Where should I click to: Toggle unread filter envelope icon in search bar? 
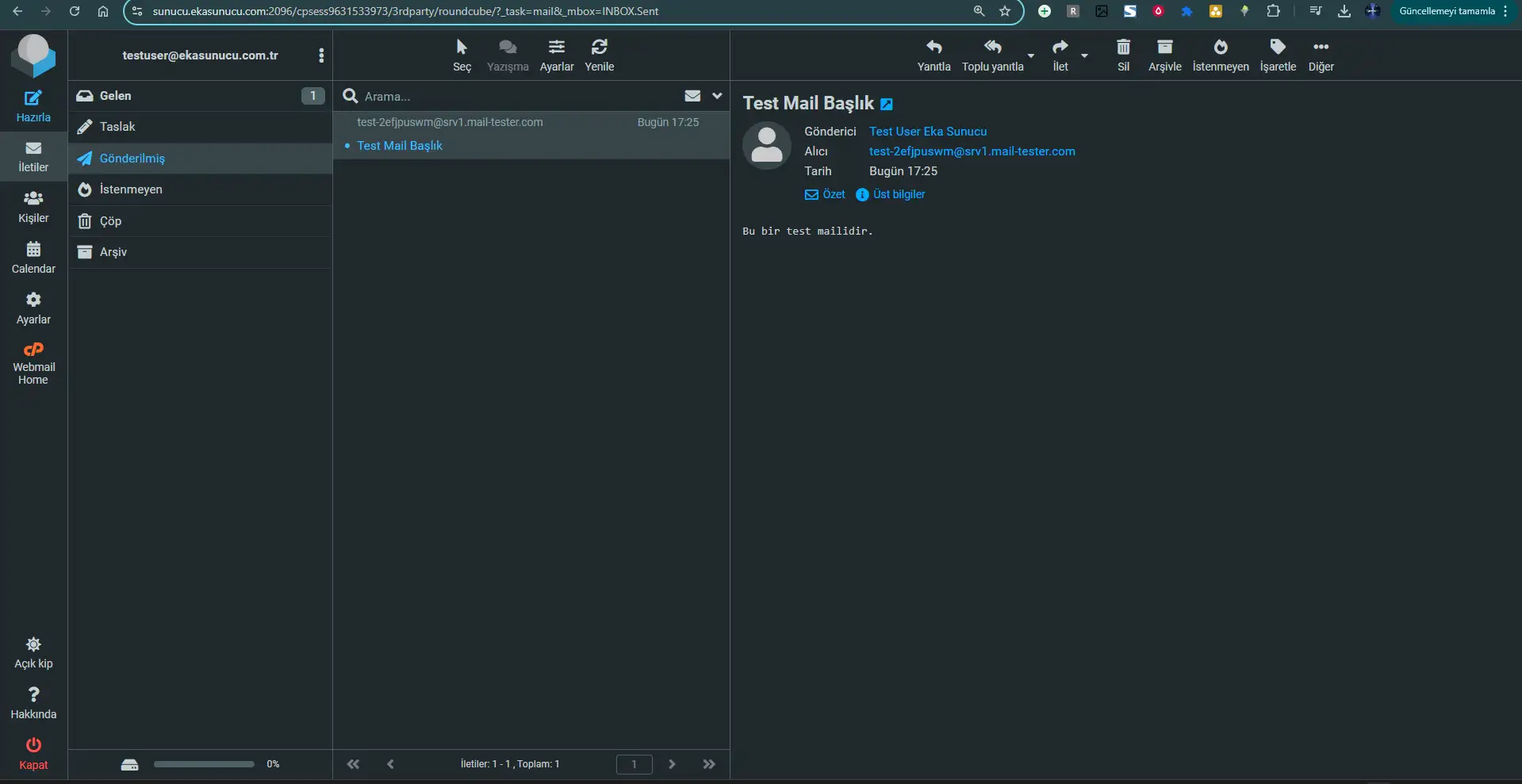[692, 96]
